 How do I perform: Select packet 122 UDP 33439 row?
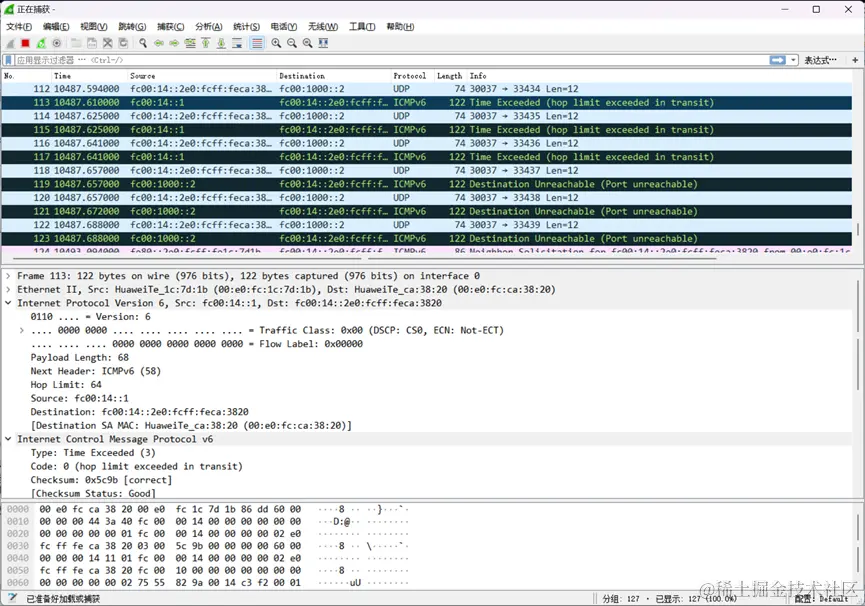click(426, 225)
